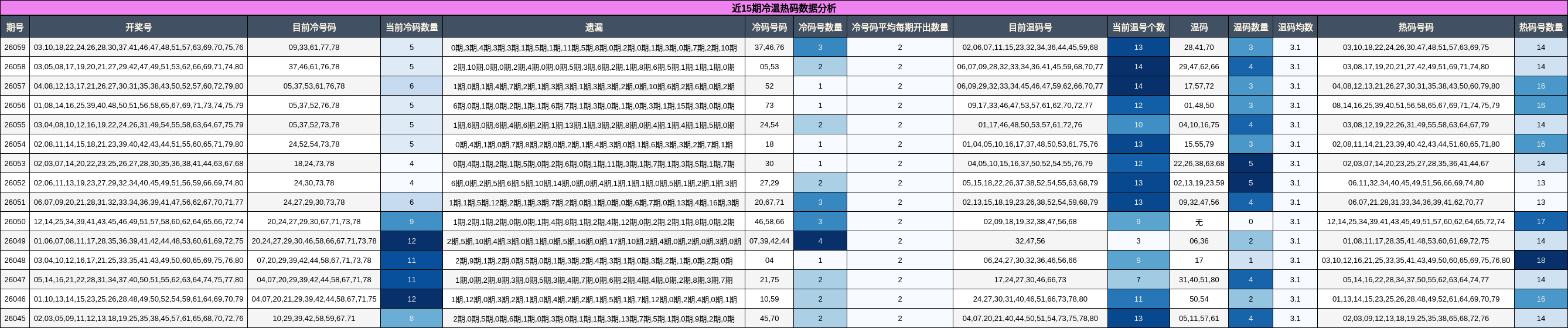Click period cell 26053
This screenshot has width=1568, height=328.
(15, 163)
